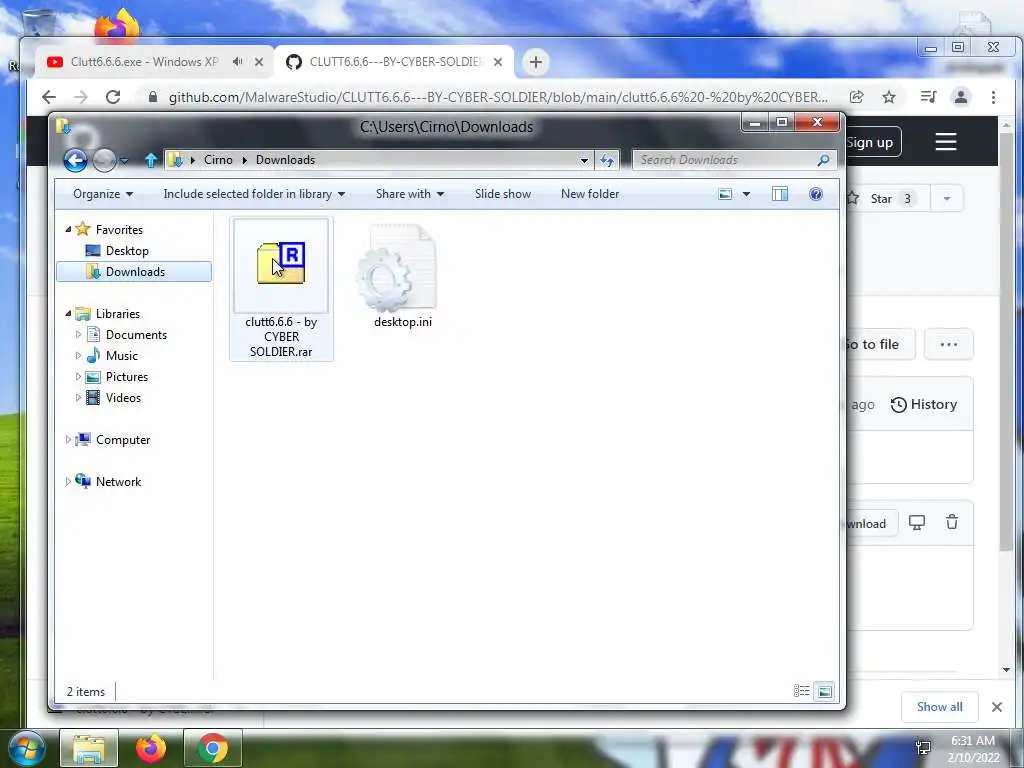The height and width of the screenshot is (768, 1024).
Task: Open Chrome profile avatar icon
Action: pyautogui.click(x=961, y=97)
